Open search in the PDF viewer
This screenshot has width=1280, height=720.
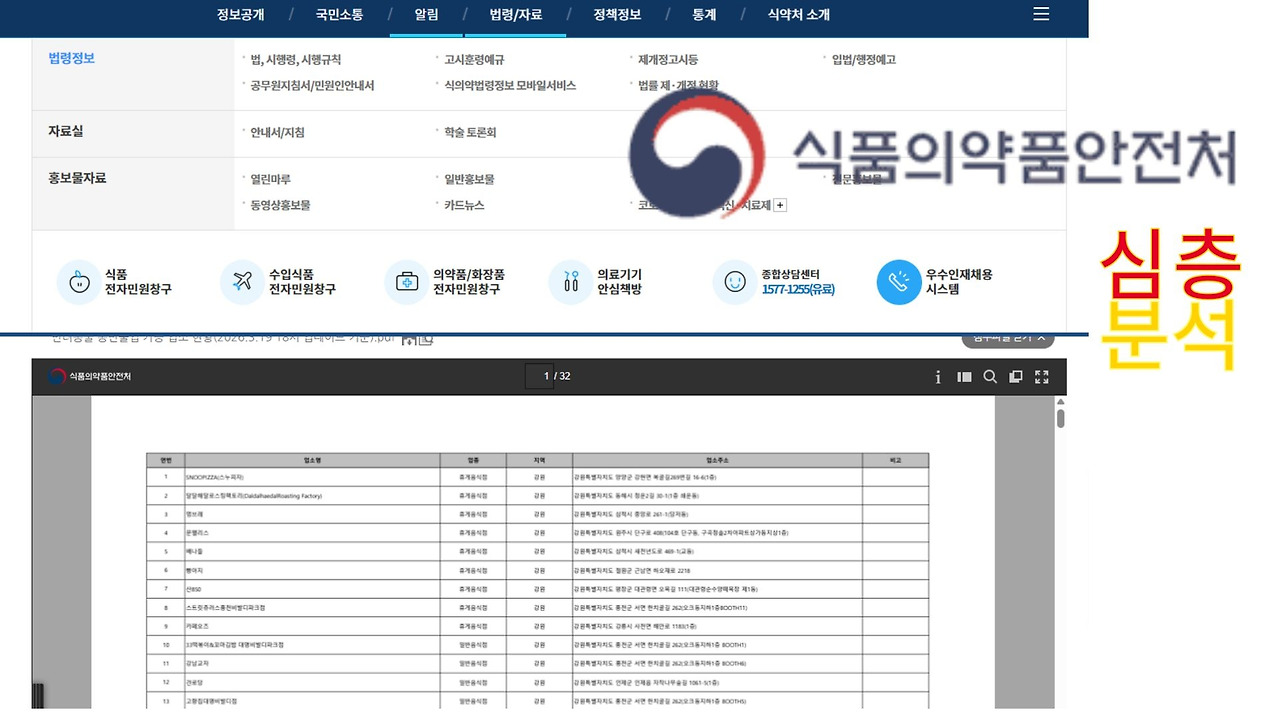[x=989, y=377]
